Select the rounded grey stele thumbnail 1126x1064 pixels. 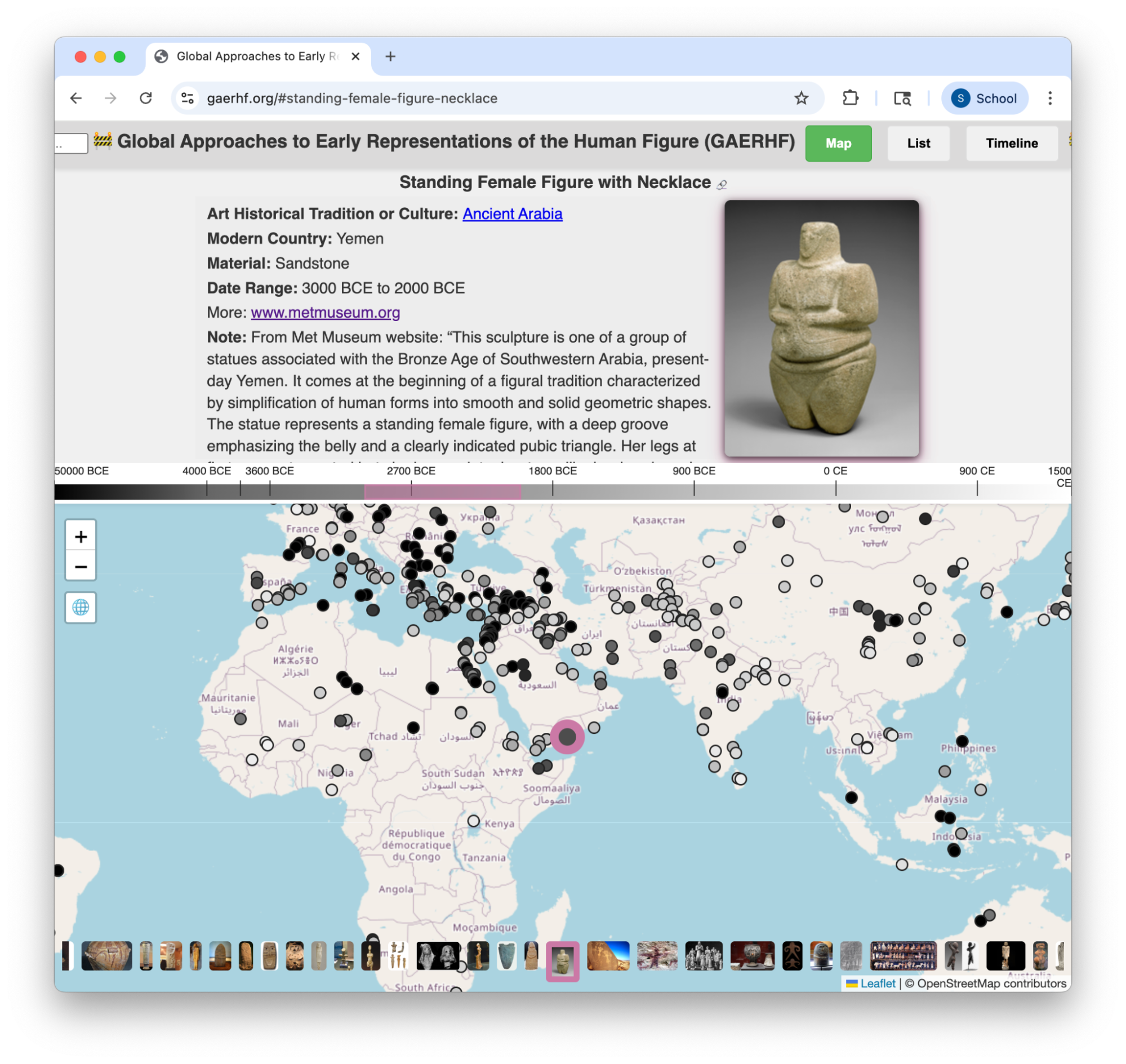[x=220, y=956]
